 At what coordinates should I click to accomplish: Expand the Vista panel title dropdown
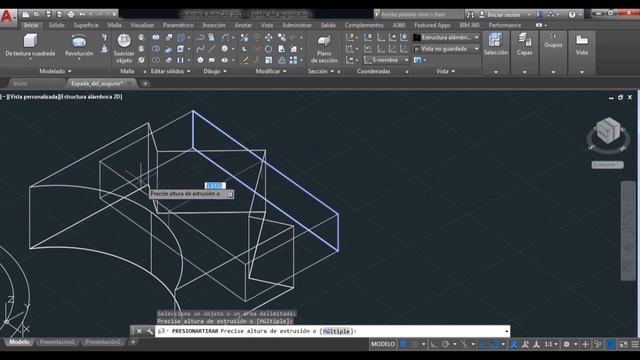(445, 71)
